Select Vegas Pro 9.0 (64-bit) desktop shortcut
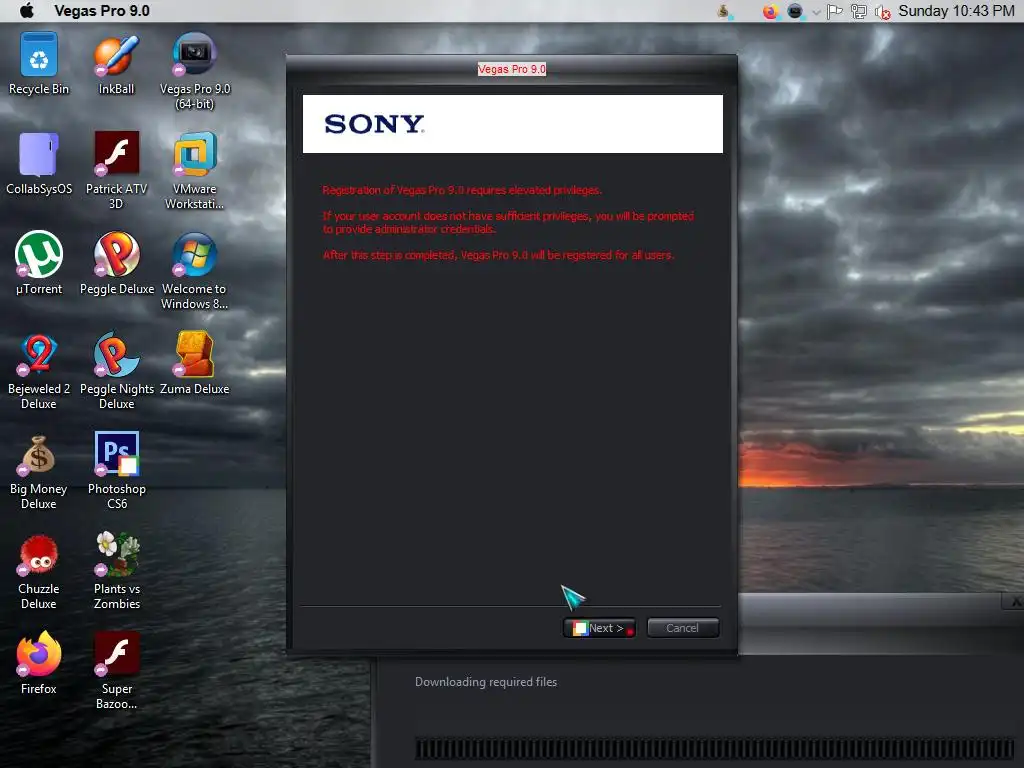The image size is (1024, 768). pos(195,71)
